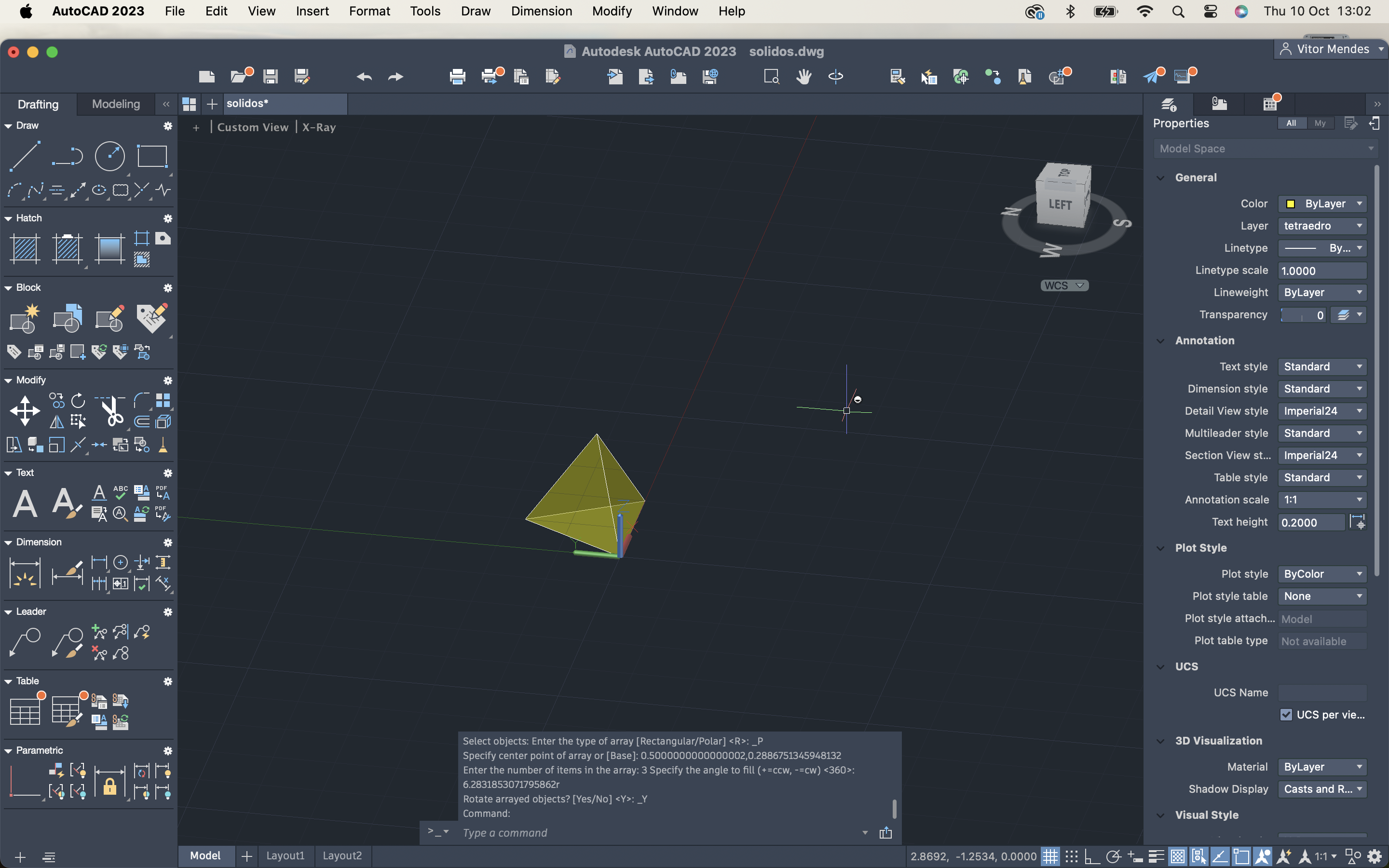Switch to the Modeling tab

[x=116, y=104]
